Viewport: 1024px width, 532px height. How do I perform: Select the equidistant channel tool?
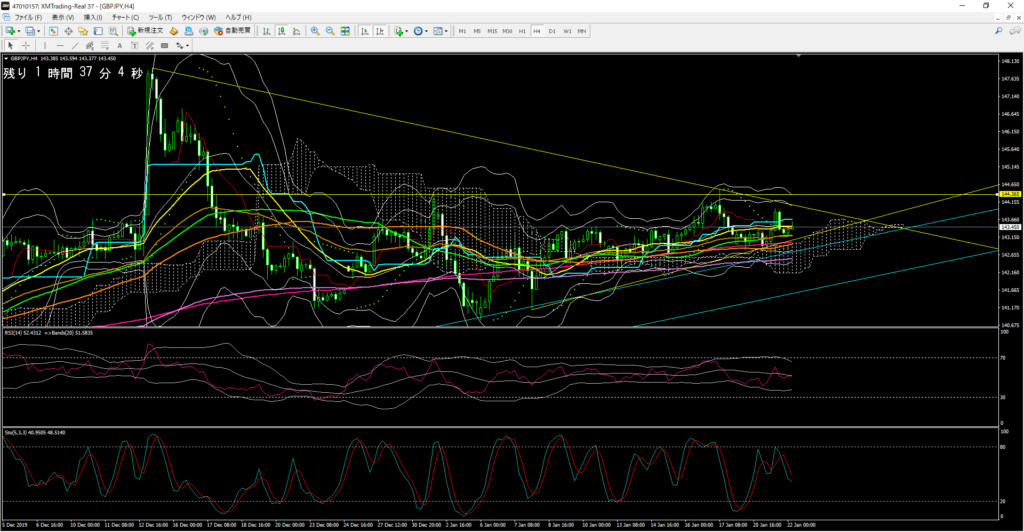[89, 46]
